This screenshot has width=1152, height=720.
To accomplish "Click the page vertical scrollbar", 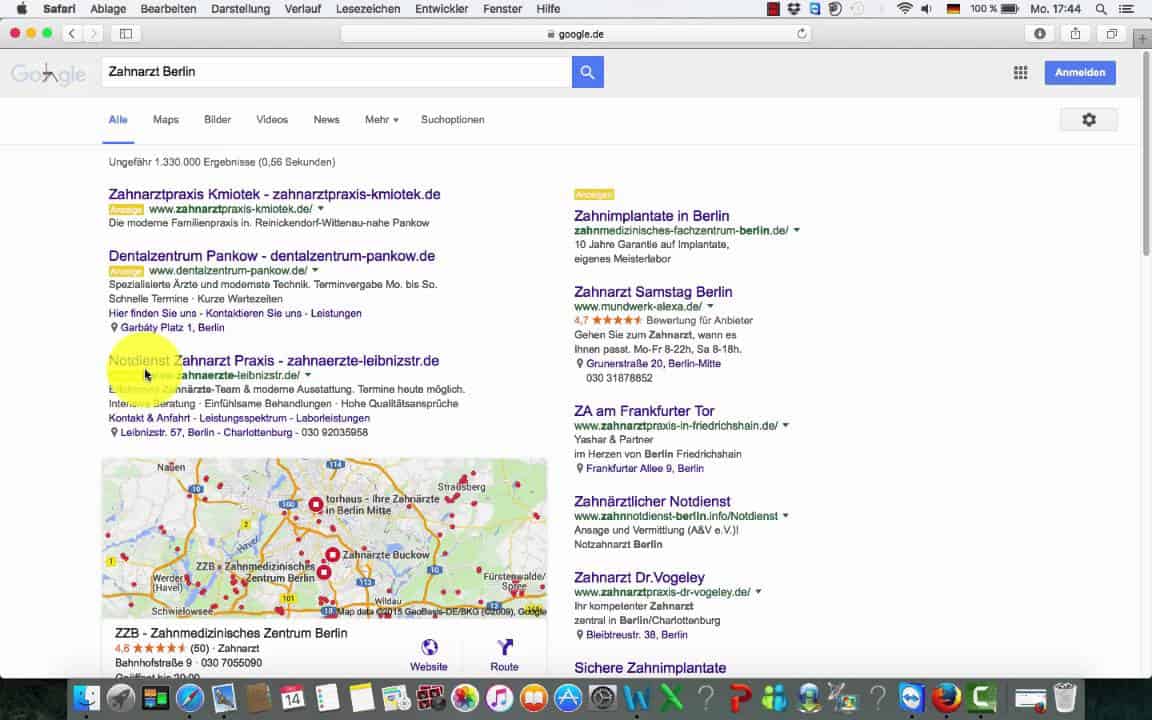I will pyautogui.click(x=1146, y=154).
